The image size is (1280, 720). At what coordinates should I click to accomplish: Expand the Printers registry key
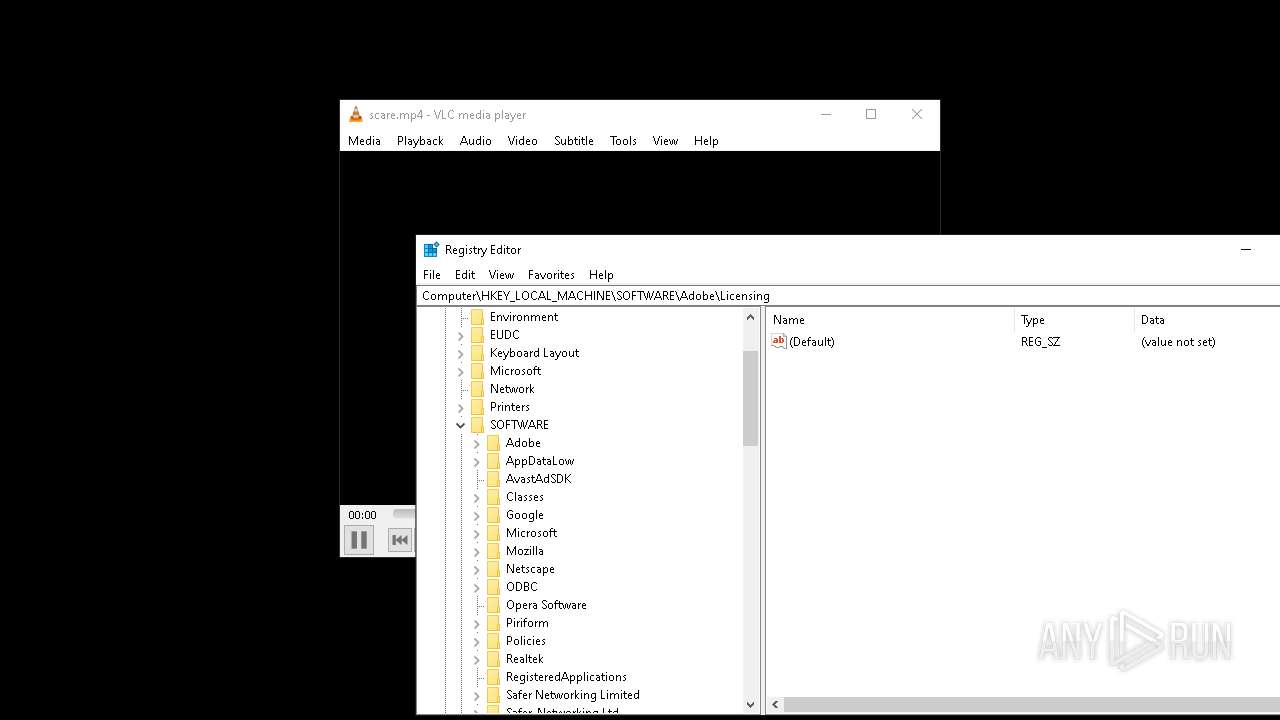click(x=461, y=407)
